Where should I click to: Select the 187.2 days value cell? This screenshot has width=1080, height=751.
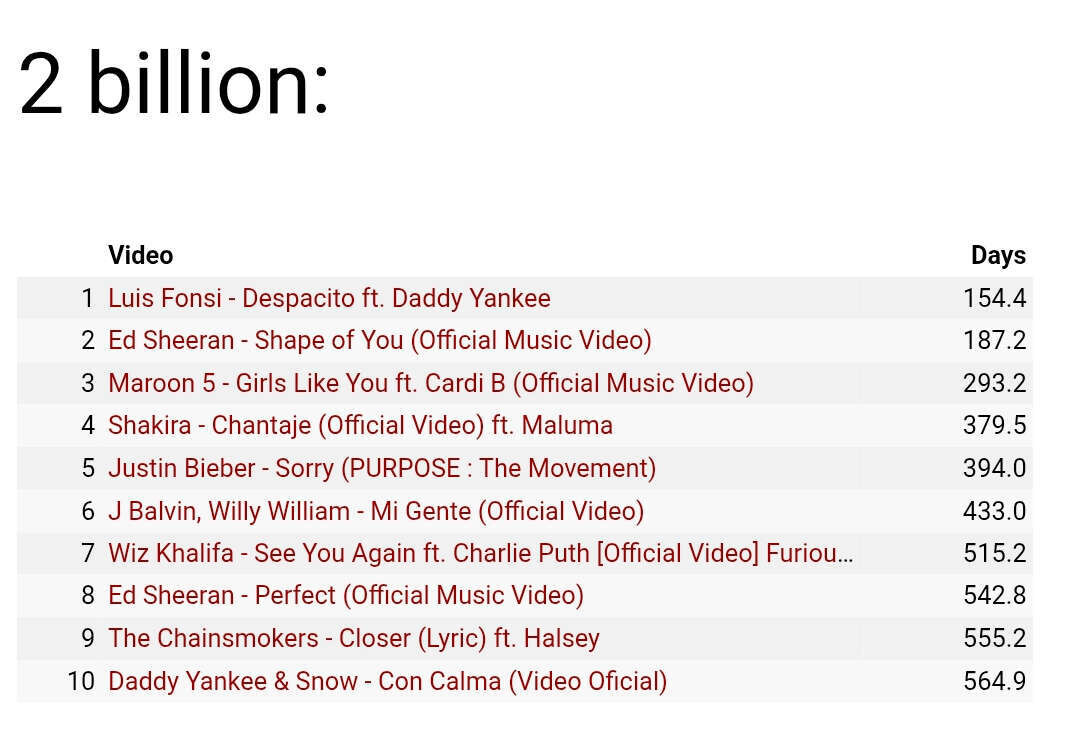coord(994,340)
